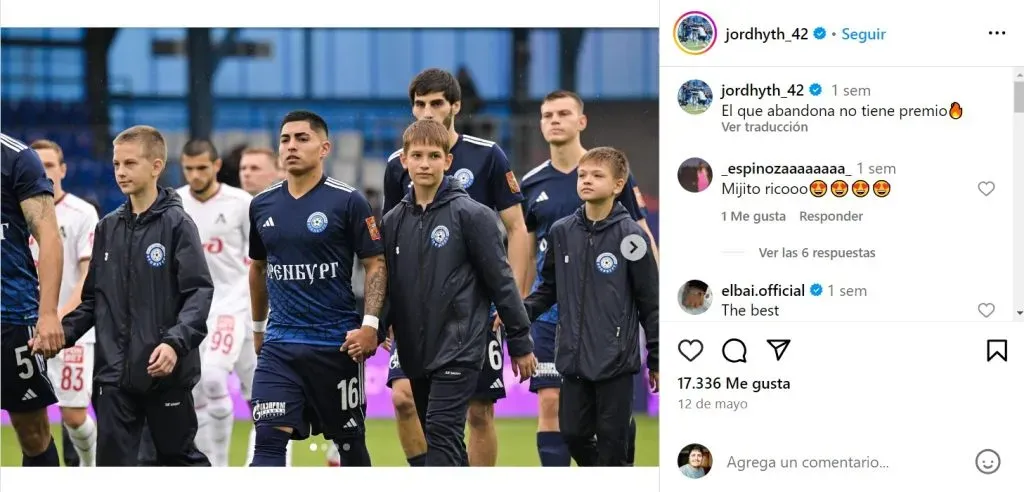This screenshot has height=492, width=1024.
Task: Click Agrega un comentario input field
Action: coord(808,463)
